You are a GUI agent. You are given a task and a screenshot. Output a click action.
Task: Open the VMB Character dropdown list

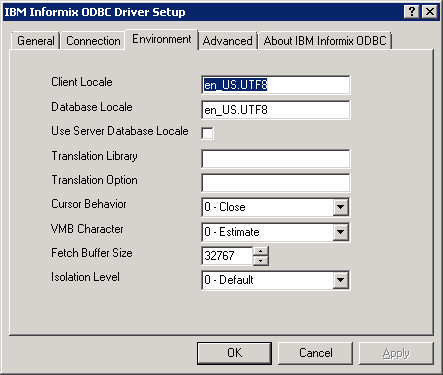pyautogui.click(x=340, y=232)
